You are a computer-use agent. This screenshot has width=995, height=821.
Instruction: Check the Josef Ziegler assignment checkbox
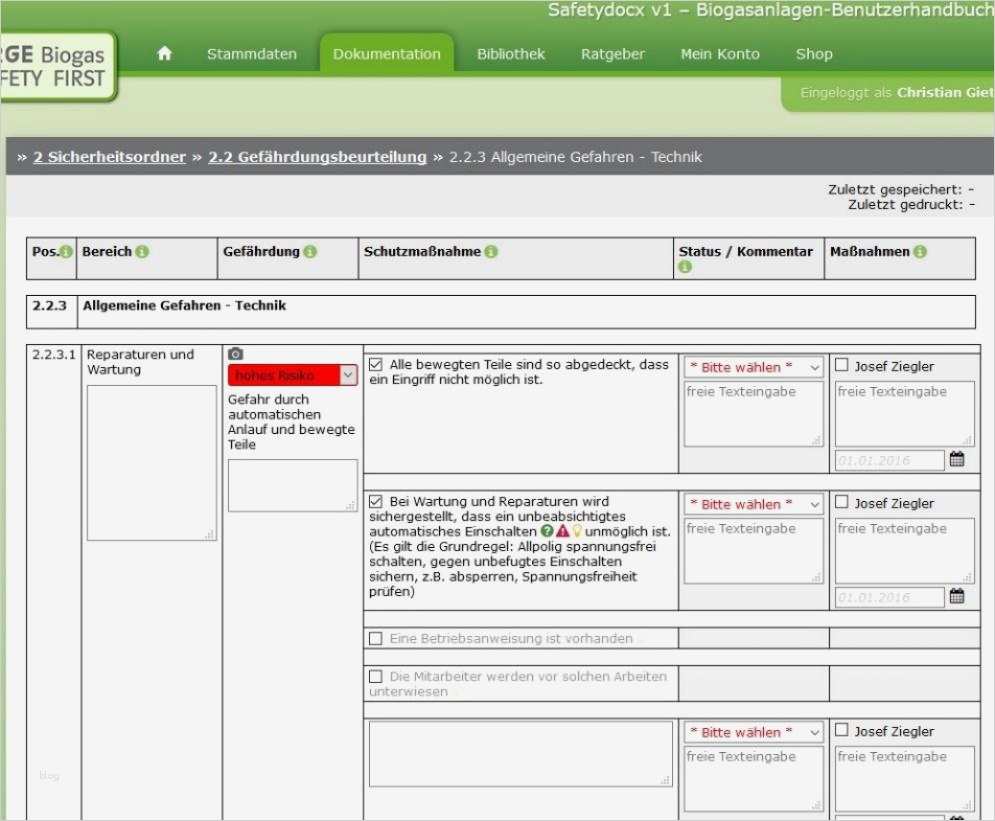[x=841, y=366]
